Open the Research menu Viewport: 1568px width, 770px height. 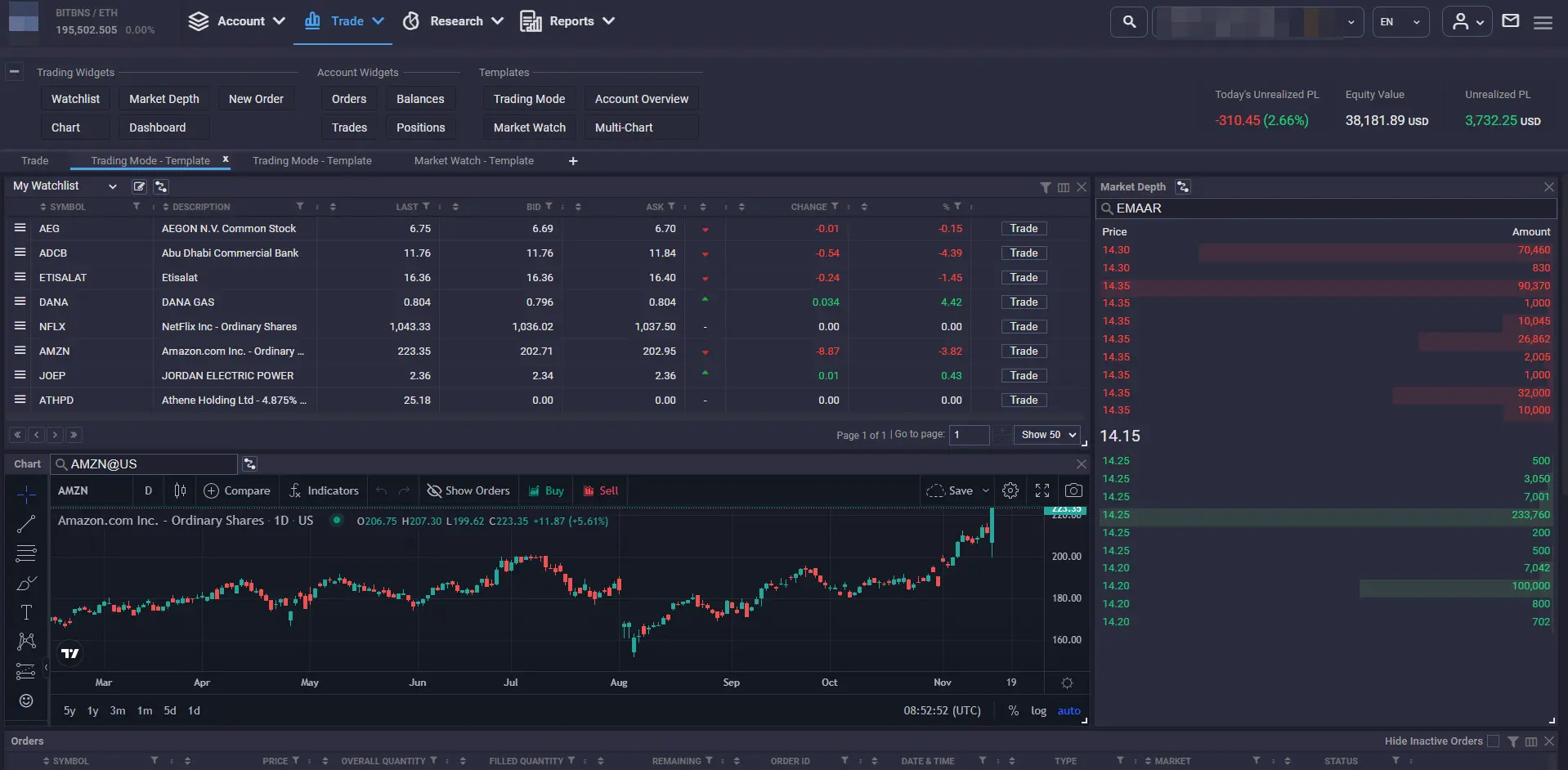(x=453, y=21)
